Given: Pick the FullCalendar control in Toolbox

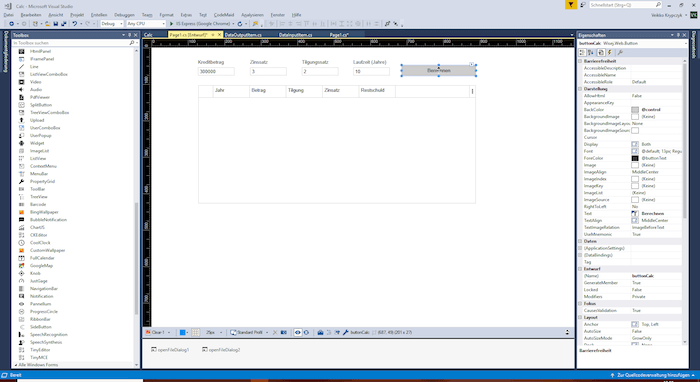Looking at the screenshot, I should click(42, 258).
